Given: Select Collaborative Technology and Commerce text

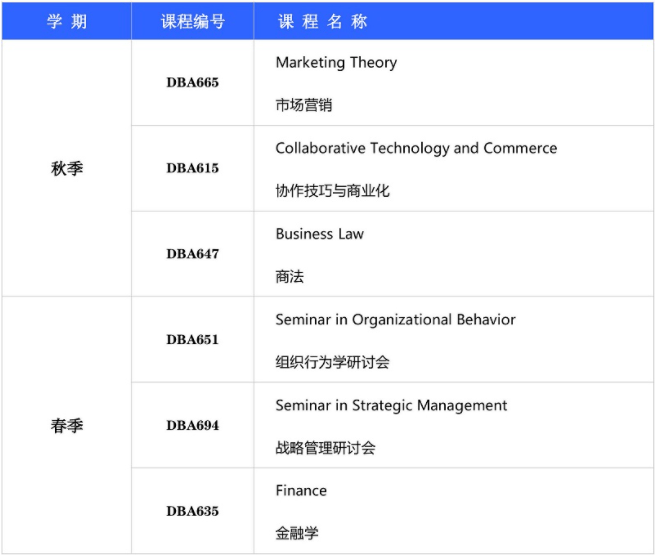Looking at the screenshot, I should click(x=416, y=148).
